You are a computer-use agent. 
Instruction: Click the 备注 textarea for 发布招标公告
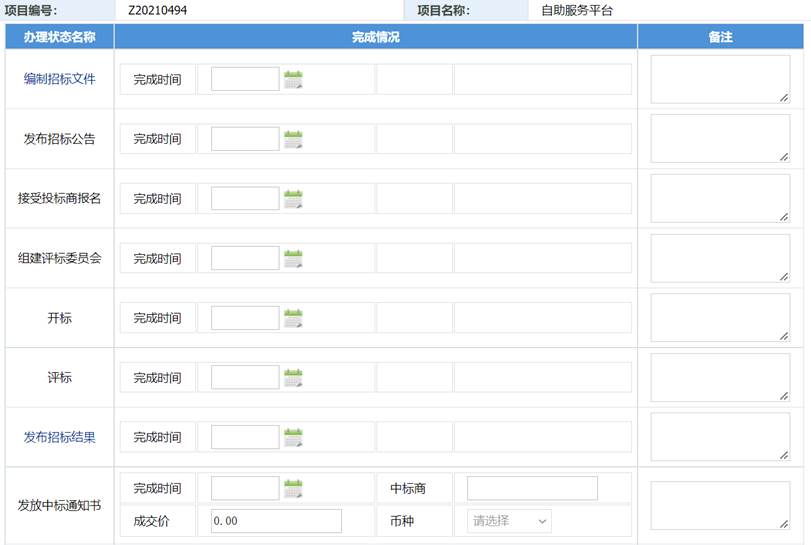click(x=720, y=139)
